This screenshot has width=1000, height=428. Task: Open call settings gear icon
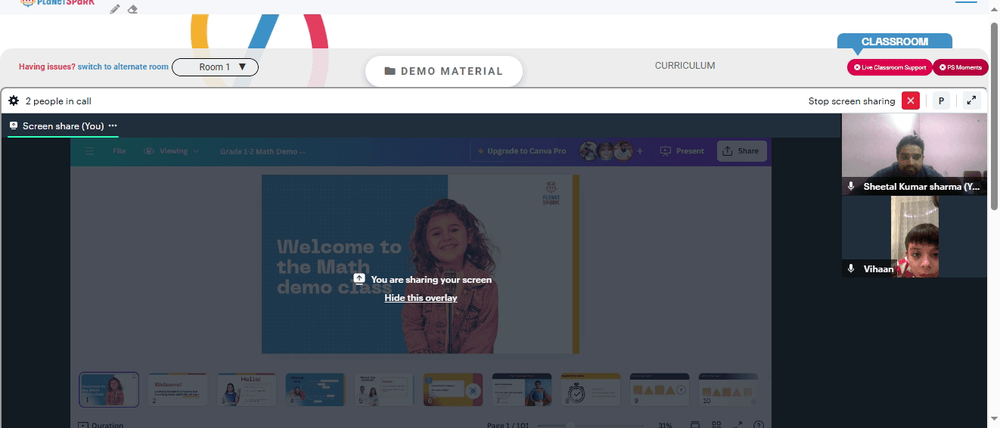13,101
